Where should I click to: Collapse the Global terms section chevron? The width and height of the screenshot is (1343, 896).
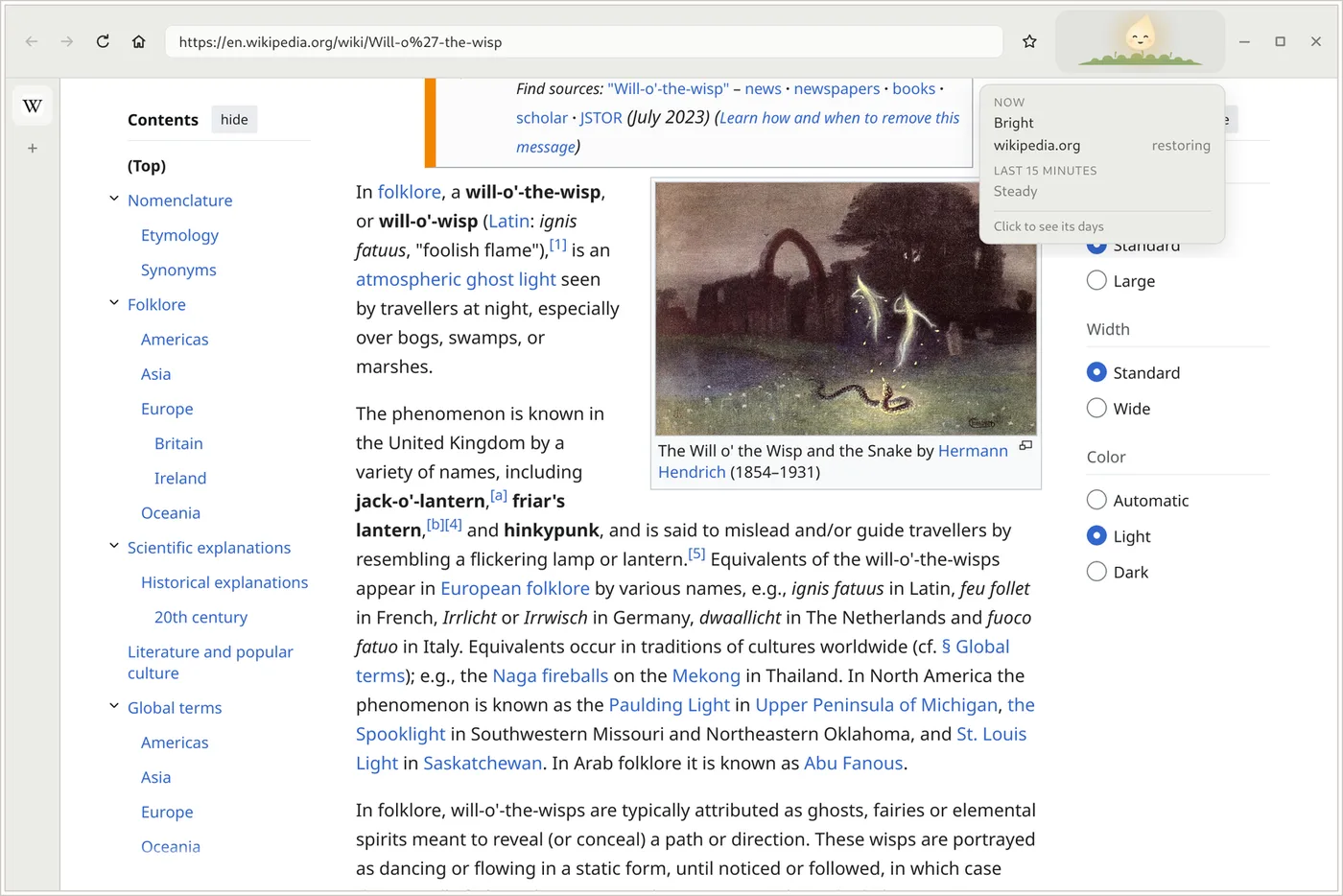click(114, 707)
